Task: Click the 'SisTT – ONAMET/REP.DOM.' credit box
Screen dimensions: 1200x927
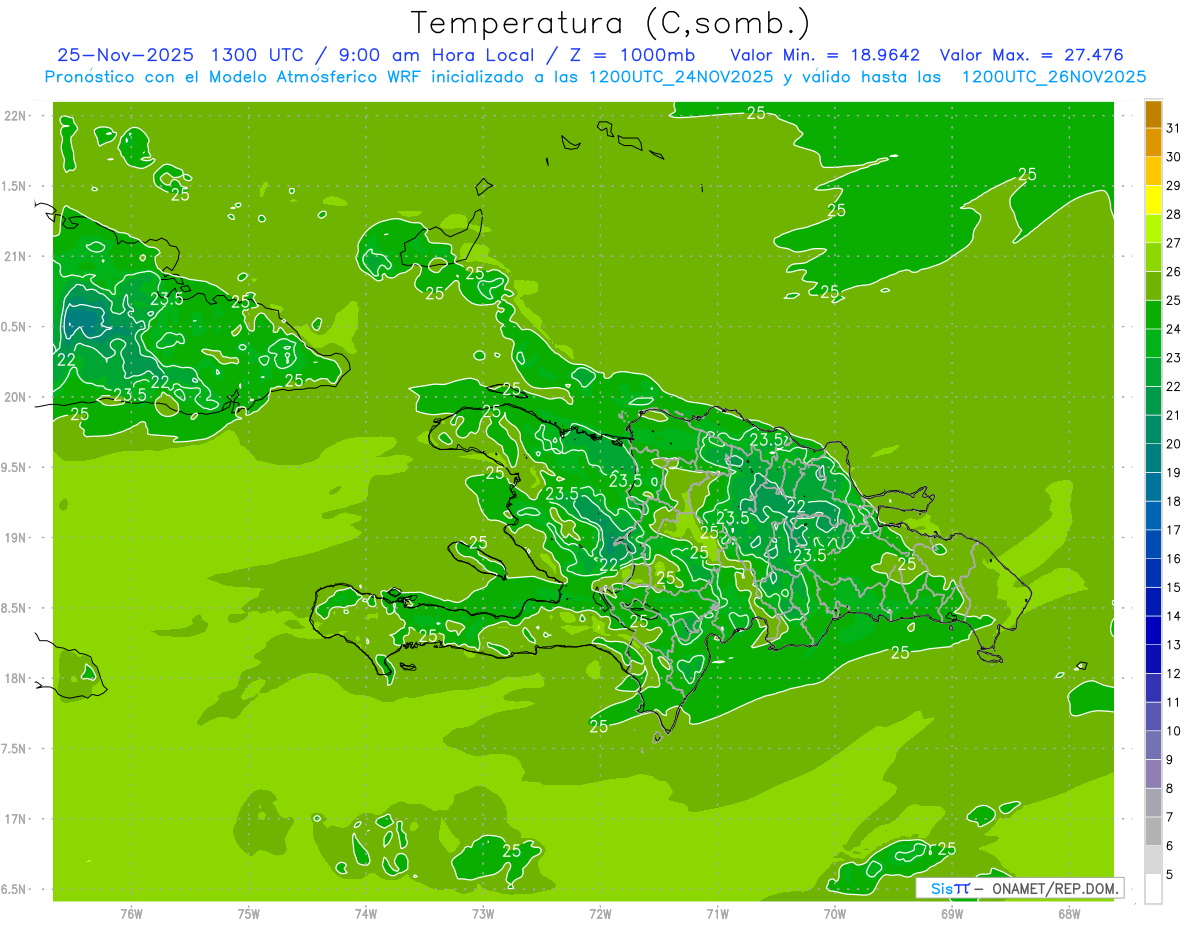Action: point(1020,888)
